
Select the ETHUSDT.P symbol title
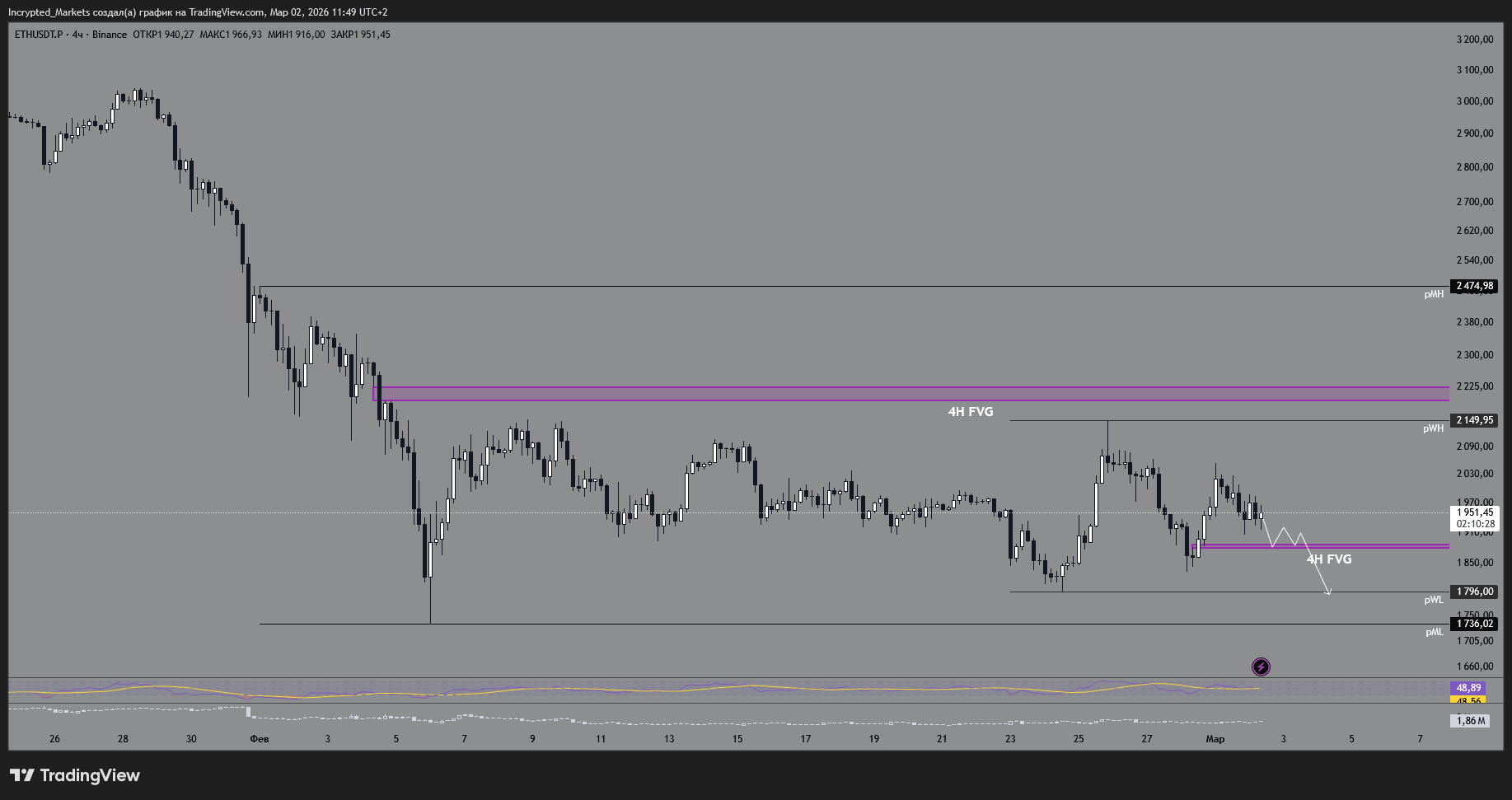coord(39,35)
